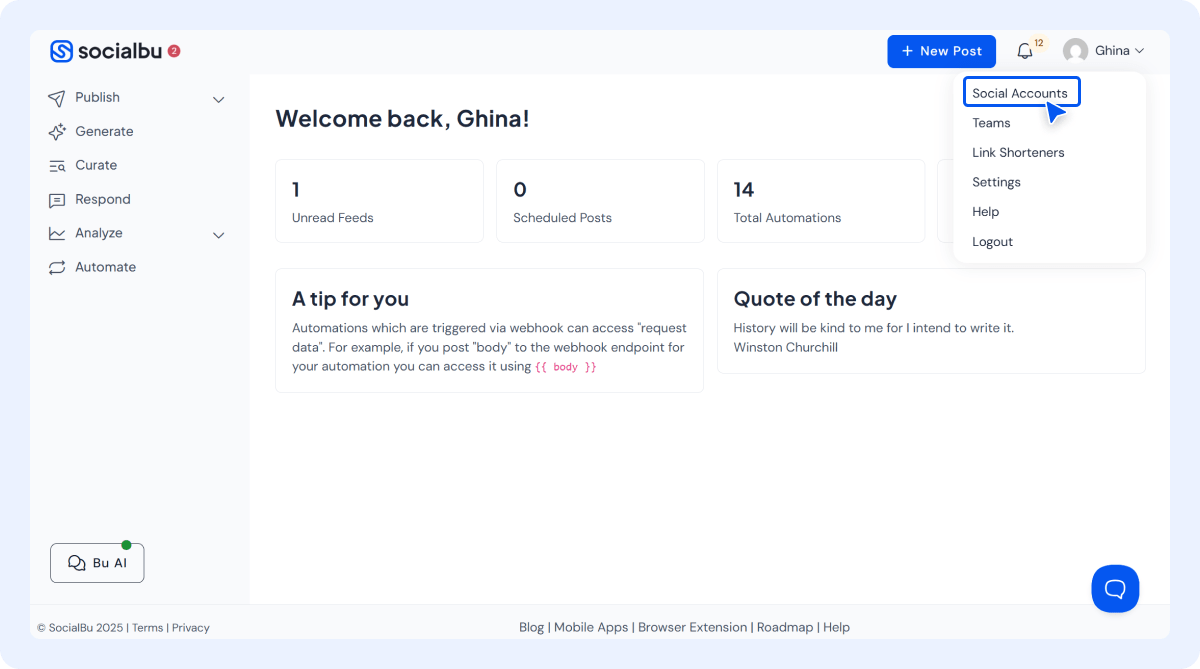
Task: Click the SocialBu logo icon
Action: coord(62,51)
